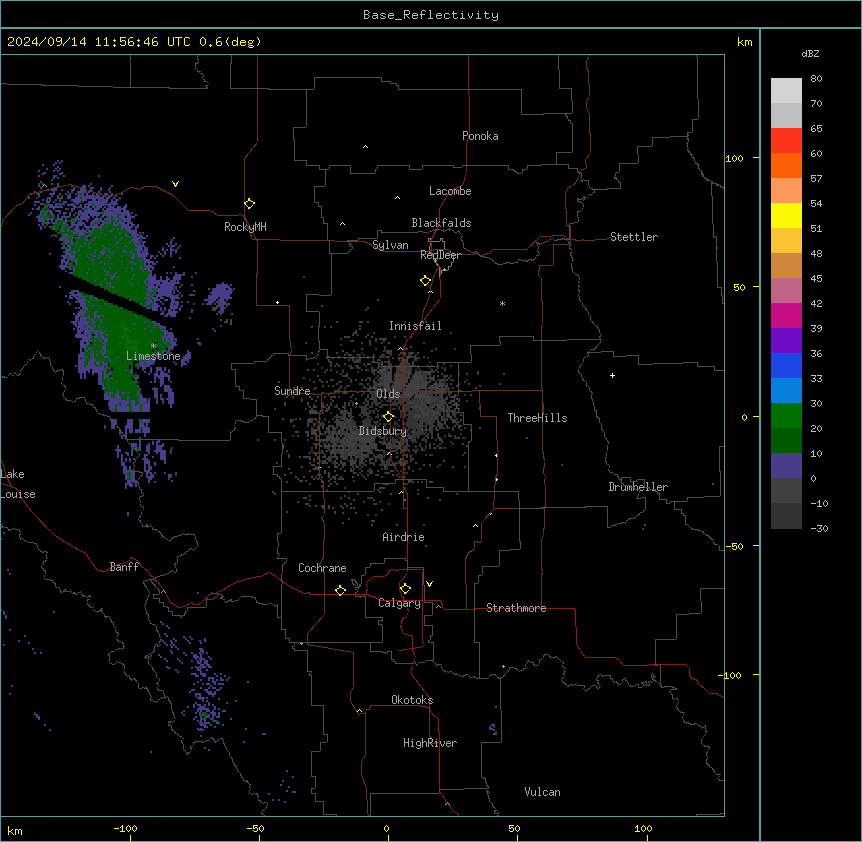
Task: Select the orange 60-57 dBZ legend swatch
Action: (786, 165)
